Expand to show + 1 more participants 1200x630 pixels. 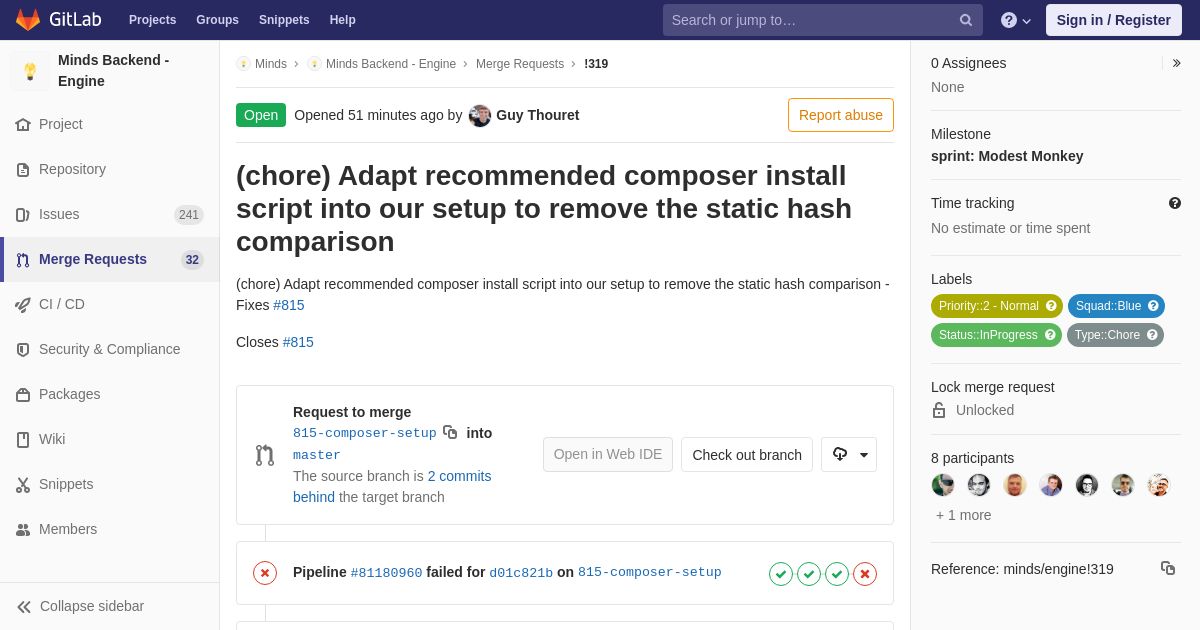click(964, 515)
